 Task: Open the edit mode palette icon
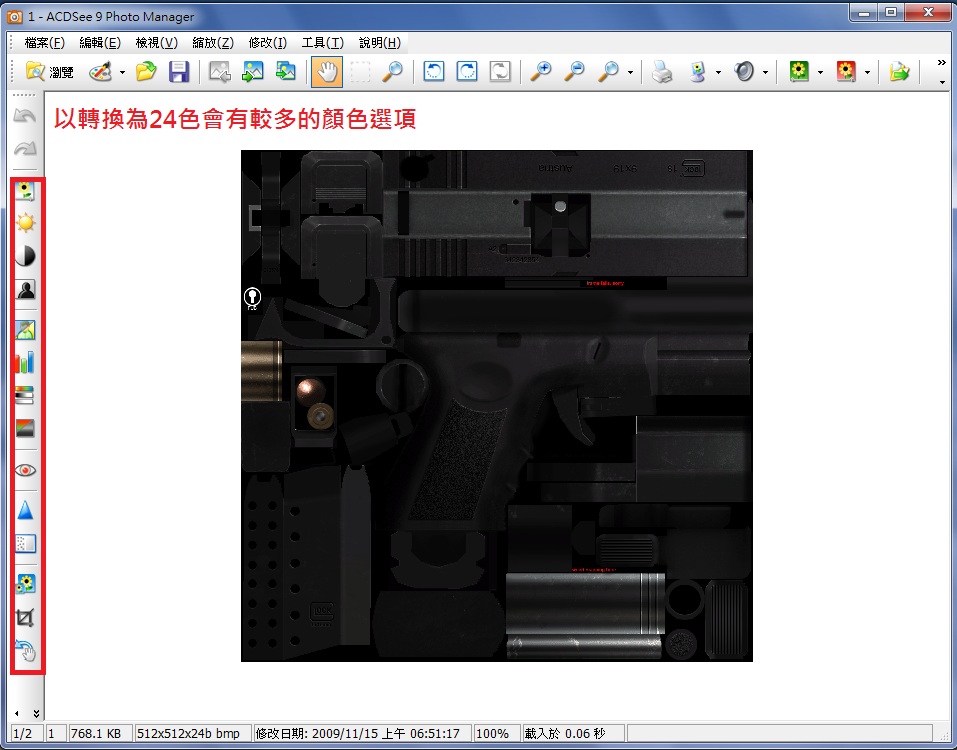pyautogui.click(x=101, y=72)
